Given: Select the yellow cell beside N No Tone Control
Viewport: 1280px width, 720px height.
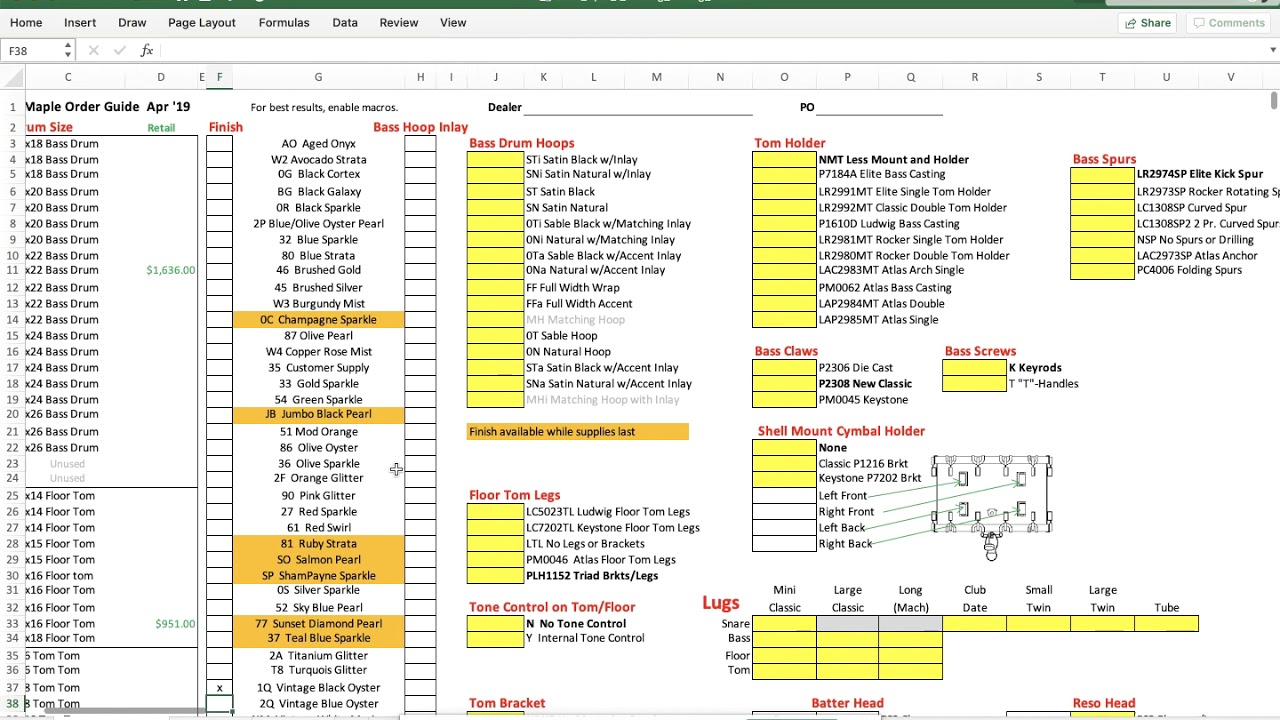Looking at the screenshot, I should pos(495,624).
